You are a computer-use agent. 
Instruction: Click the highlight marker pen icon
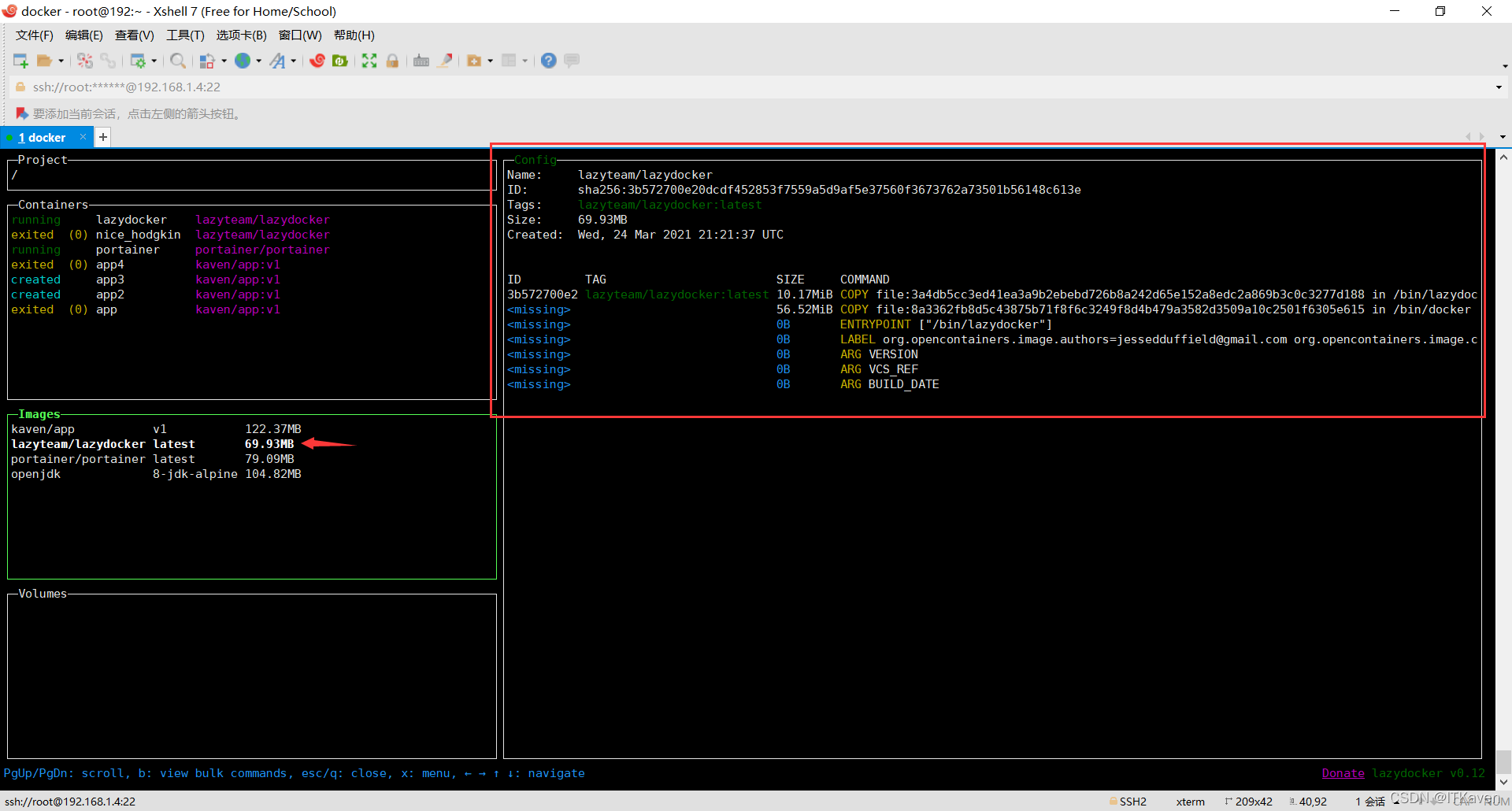pos(445,61)
